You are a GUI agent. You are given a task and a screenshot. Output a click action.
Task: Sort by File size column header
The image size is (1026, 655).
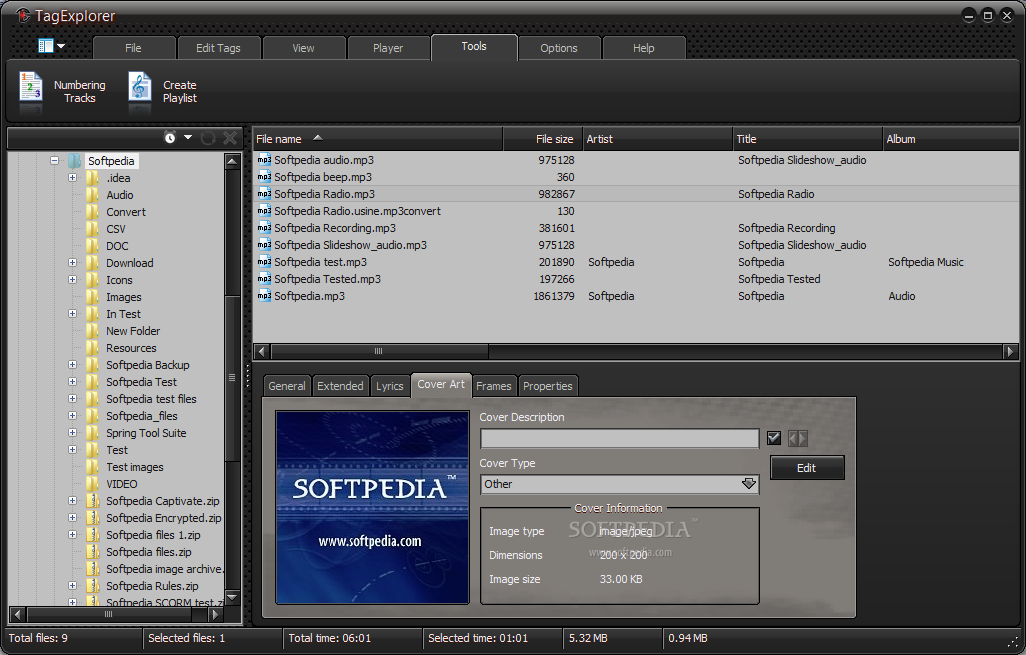[x=543, y=139]
